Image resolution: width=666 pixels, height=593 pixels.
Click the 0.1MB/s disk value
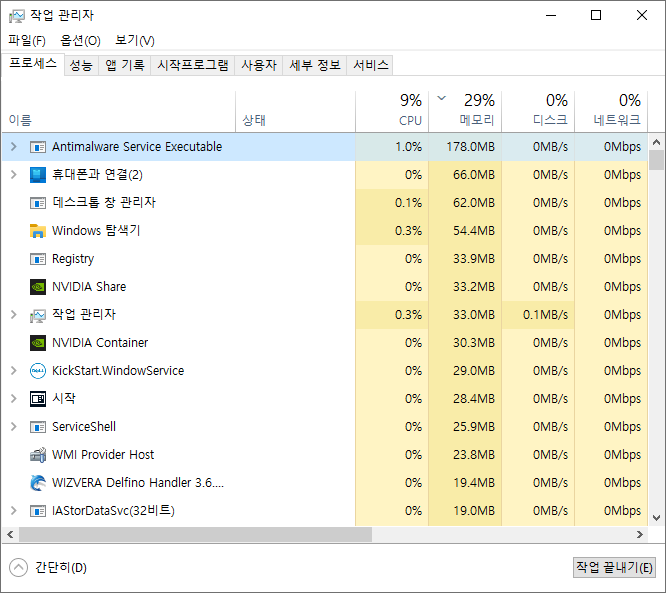tap(545, 315)
